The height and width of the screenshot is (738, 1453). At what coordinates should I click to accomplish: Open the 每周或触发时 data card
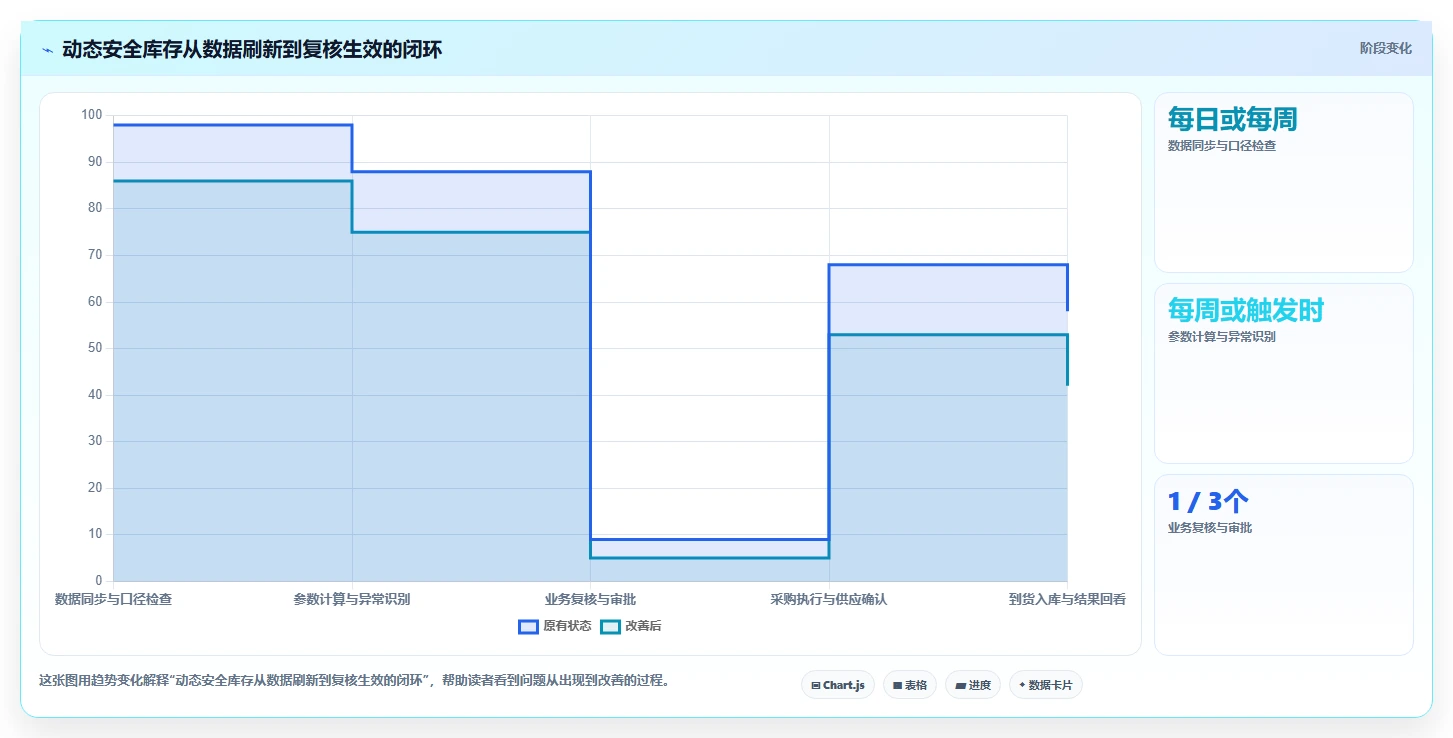1284,373
